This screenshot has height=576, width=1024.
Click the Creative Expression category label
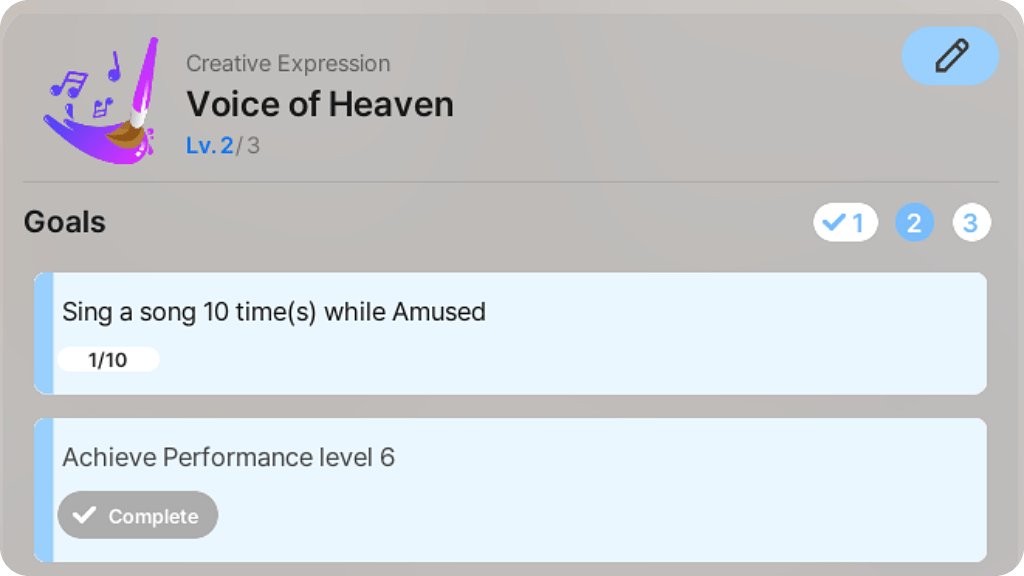click(x=288, y=64)
